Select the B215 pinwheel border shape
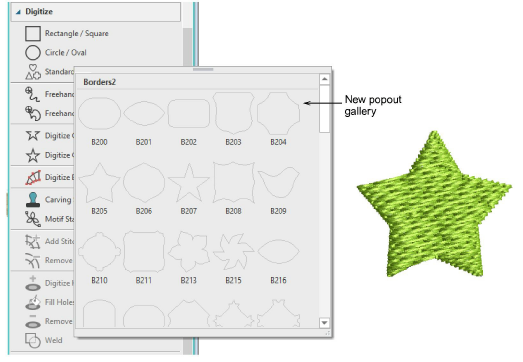 click(233, 252)
